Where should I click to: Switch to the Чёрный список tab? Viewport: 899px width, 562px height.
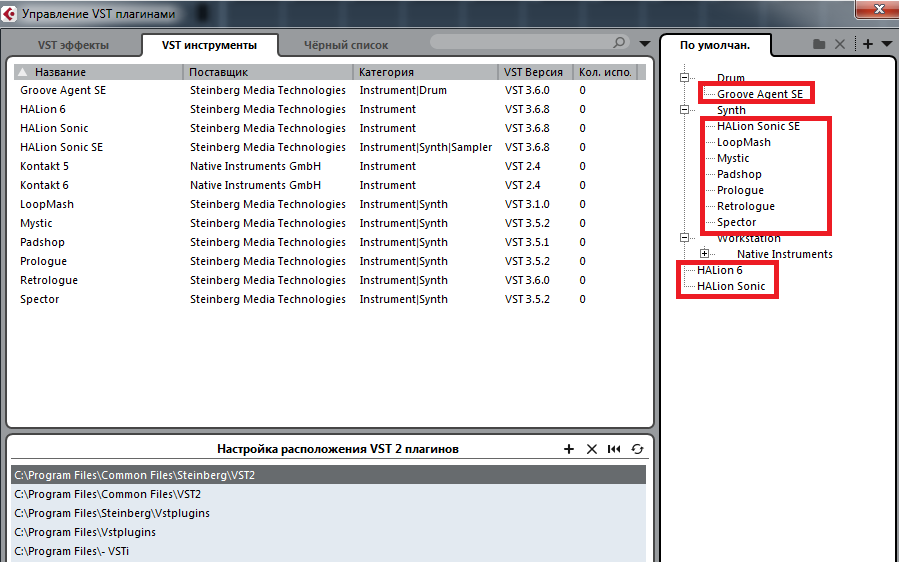[x=346, y=45]
